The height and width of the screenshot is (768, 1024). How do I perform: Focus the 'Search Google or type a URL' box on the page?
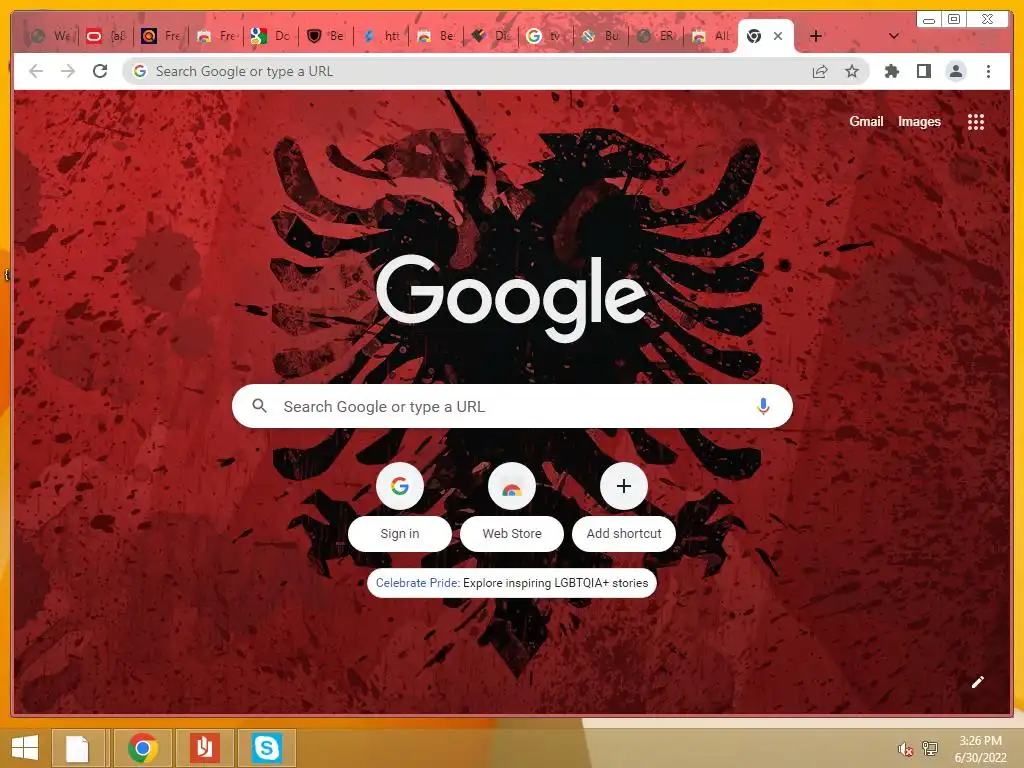(x=512, y=406)
